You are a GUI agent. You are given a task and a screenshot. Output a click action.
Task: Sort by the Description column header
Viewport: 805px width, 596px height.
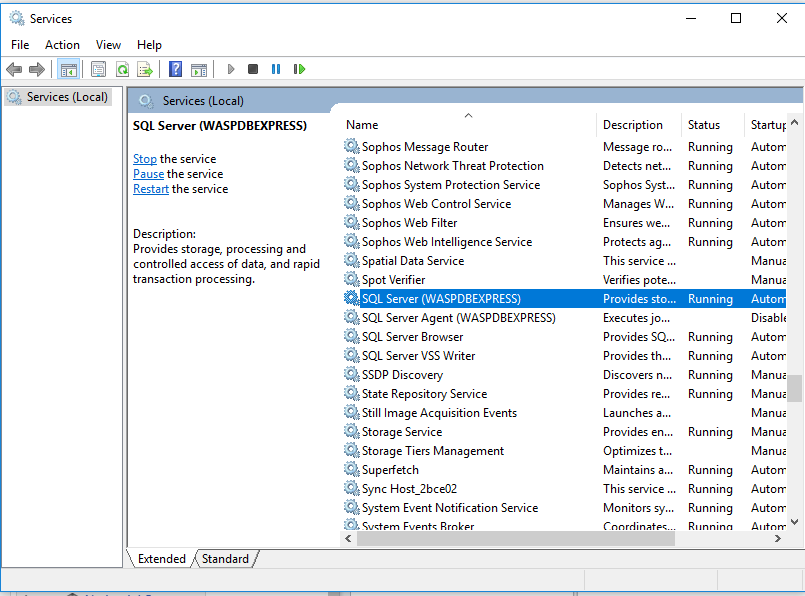pyautogui.click(x=639, y=124)
